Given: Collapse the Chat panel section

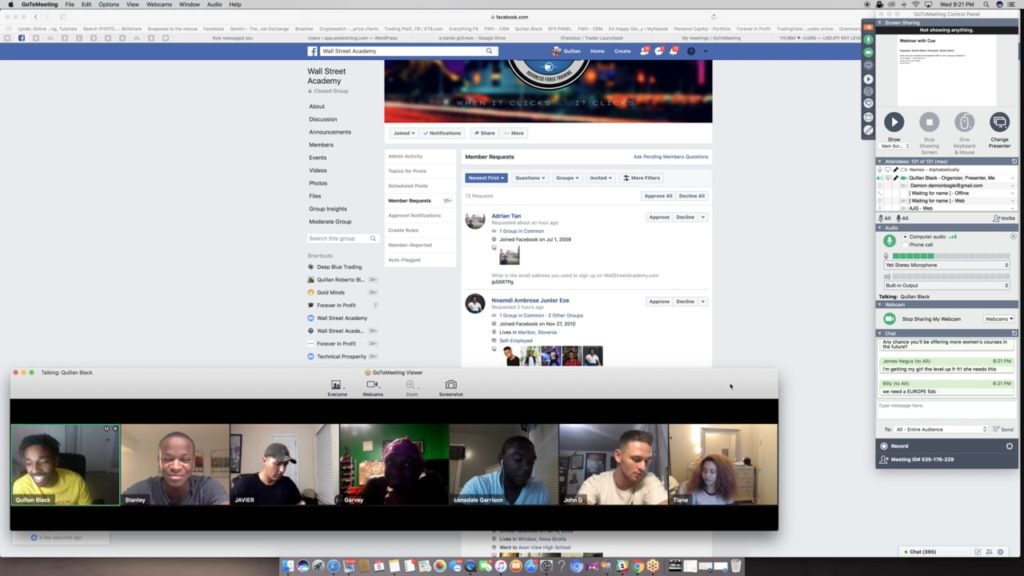Looking at the screenshot, I should [880, 333].
